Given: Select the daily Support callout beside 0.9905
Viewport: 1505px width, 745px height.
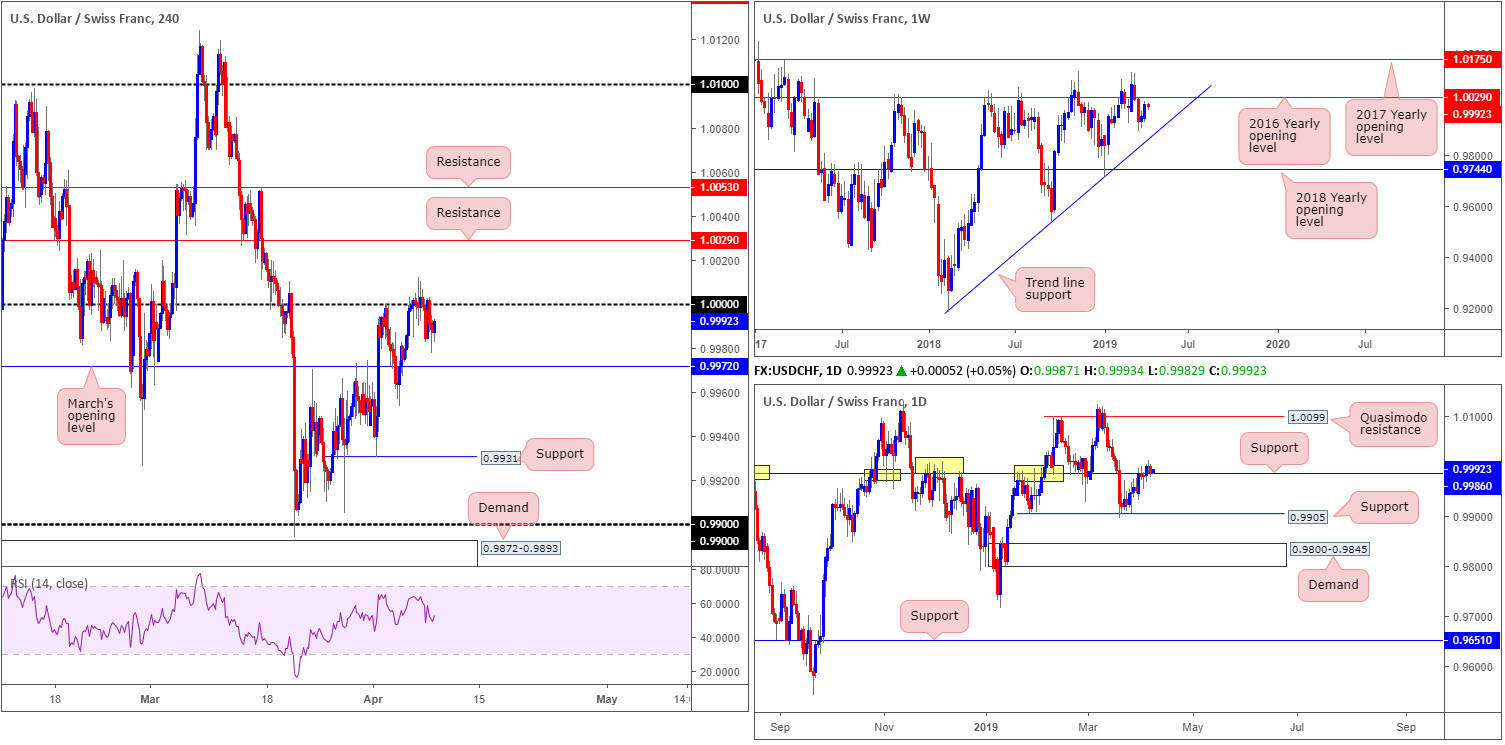Looking at the screenshot, I should (x=1384, y=507).
